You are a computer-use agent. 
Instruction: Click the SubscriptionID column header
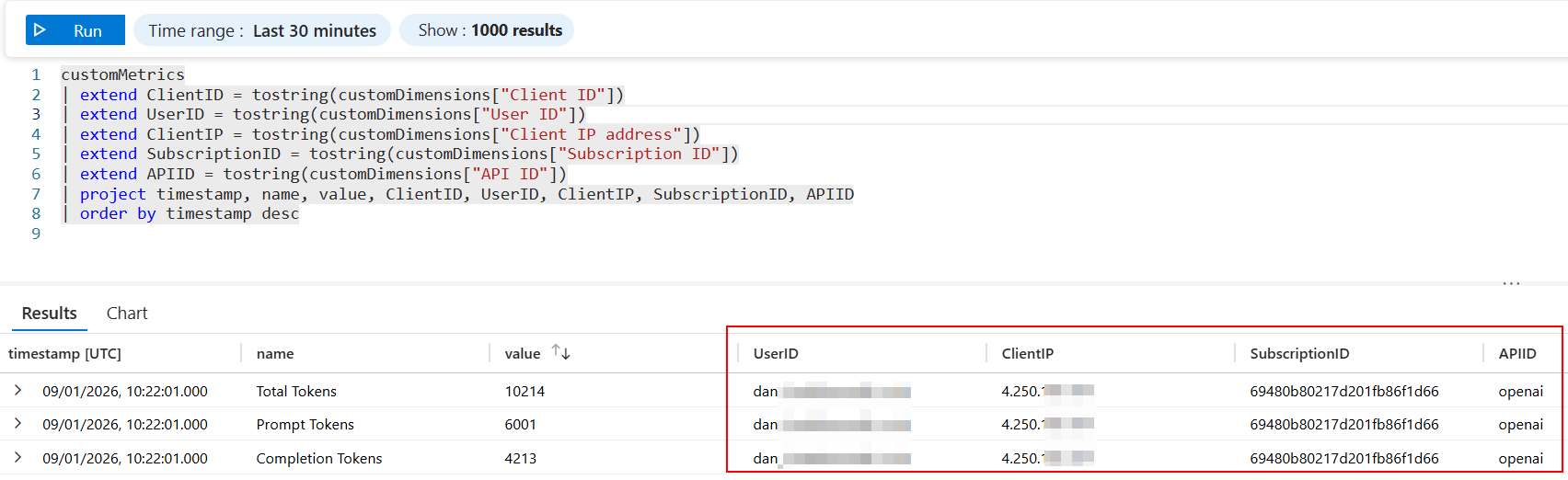1299,354
